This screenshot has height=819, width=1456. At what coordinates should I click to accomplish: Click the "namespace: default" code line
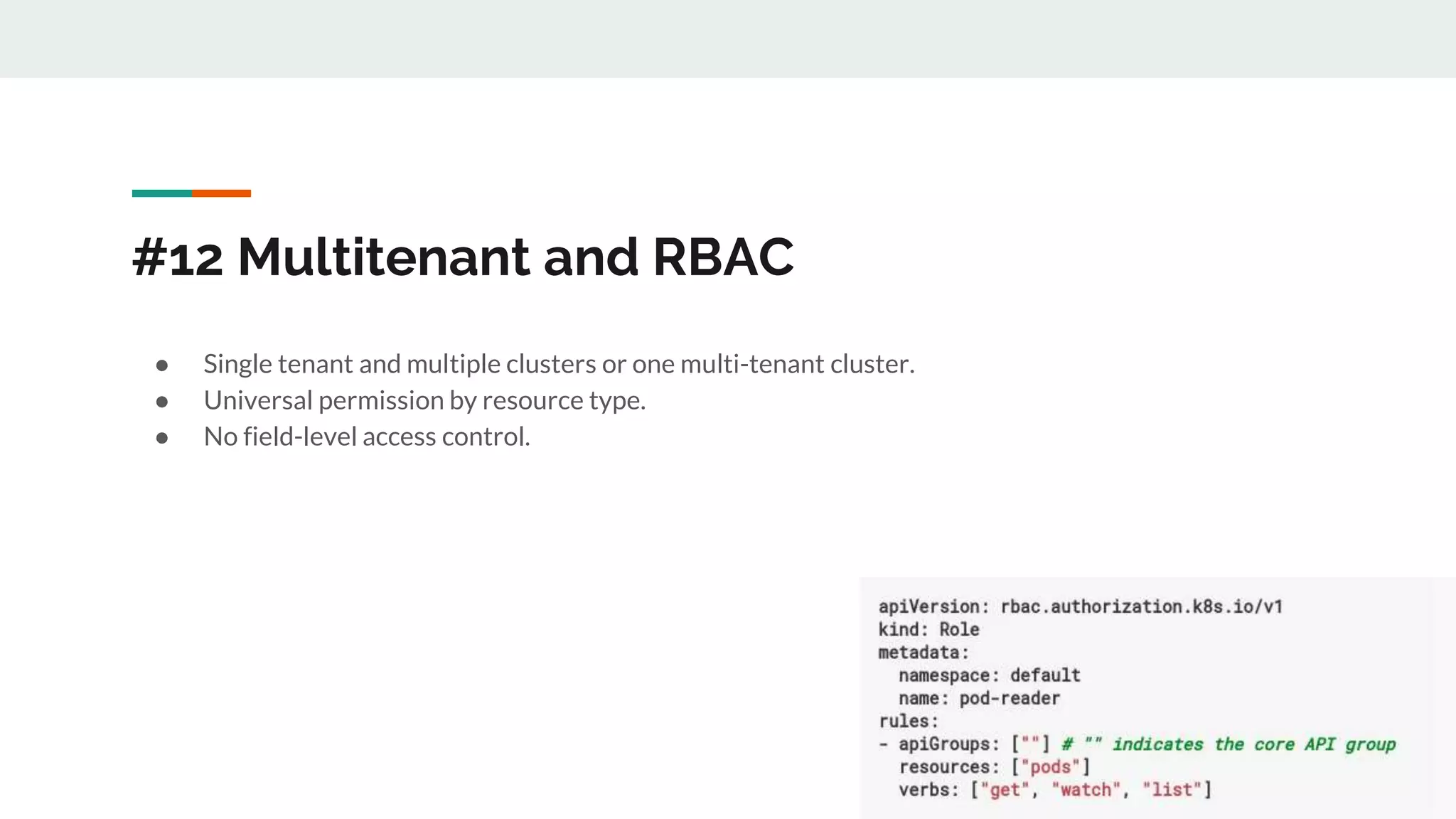click(990, 675)
